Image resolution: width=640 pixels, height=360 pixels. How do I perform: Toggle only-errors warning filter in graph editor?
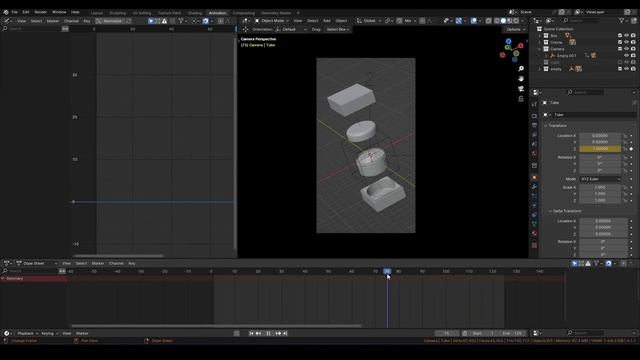pos(164,21)
